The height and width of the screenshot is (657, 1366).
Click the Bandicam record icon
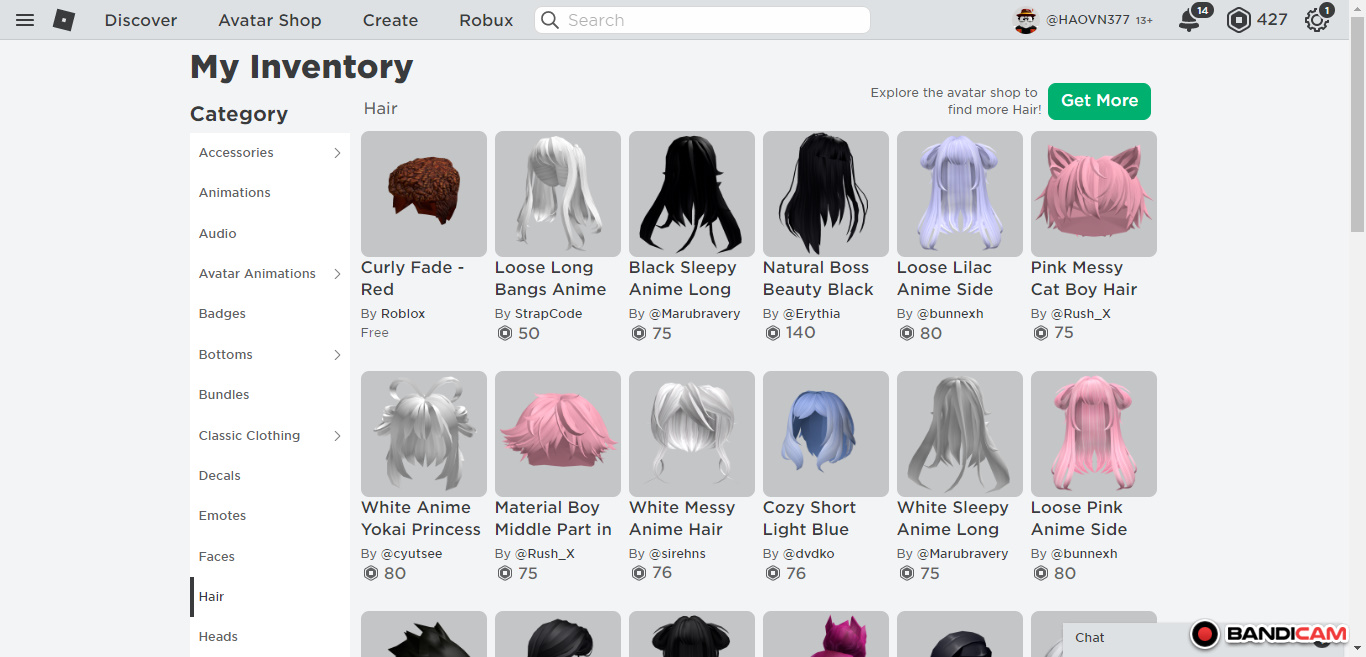1206,634
